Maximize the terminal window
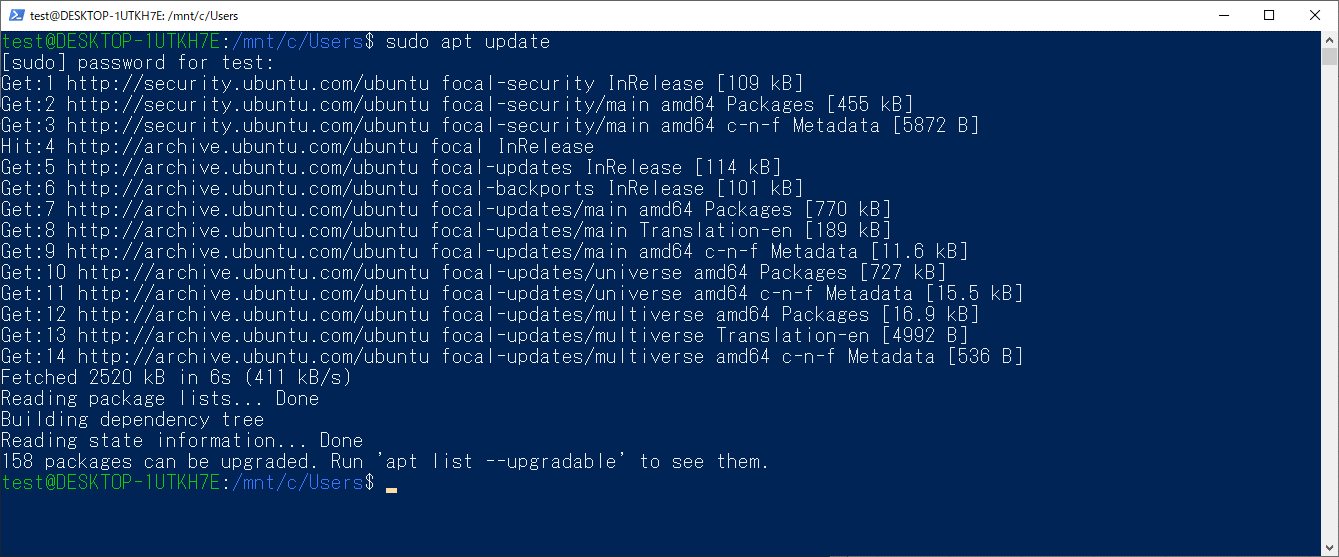 1269,15
